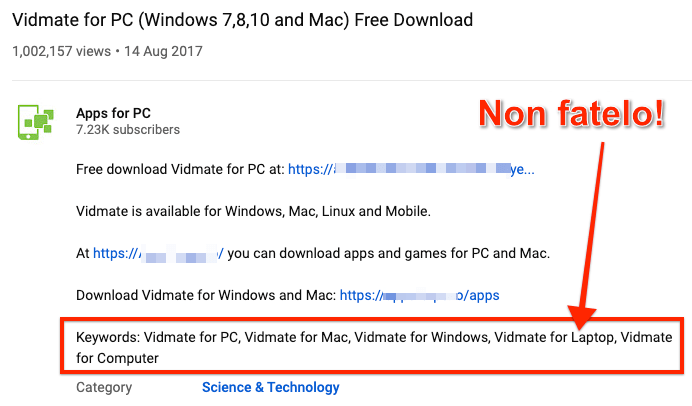Viewport: 692px width, 406px height.
Task: Open the Apps for PC channel name
Action: pos(114,113)
